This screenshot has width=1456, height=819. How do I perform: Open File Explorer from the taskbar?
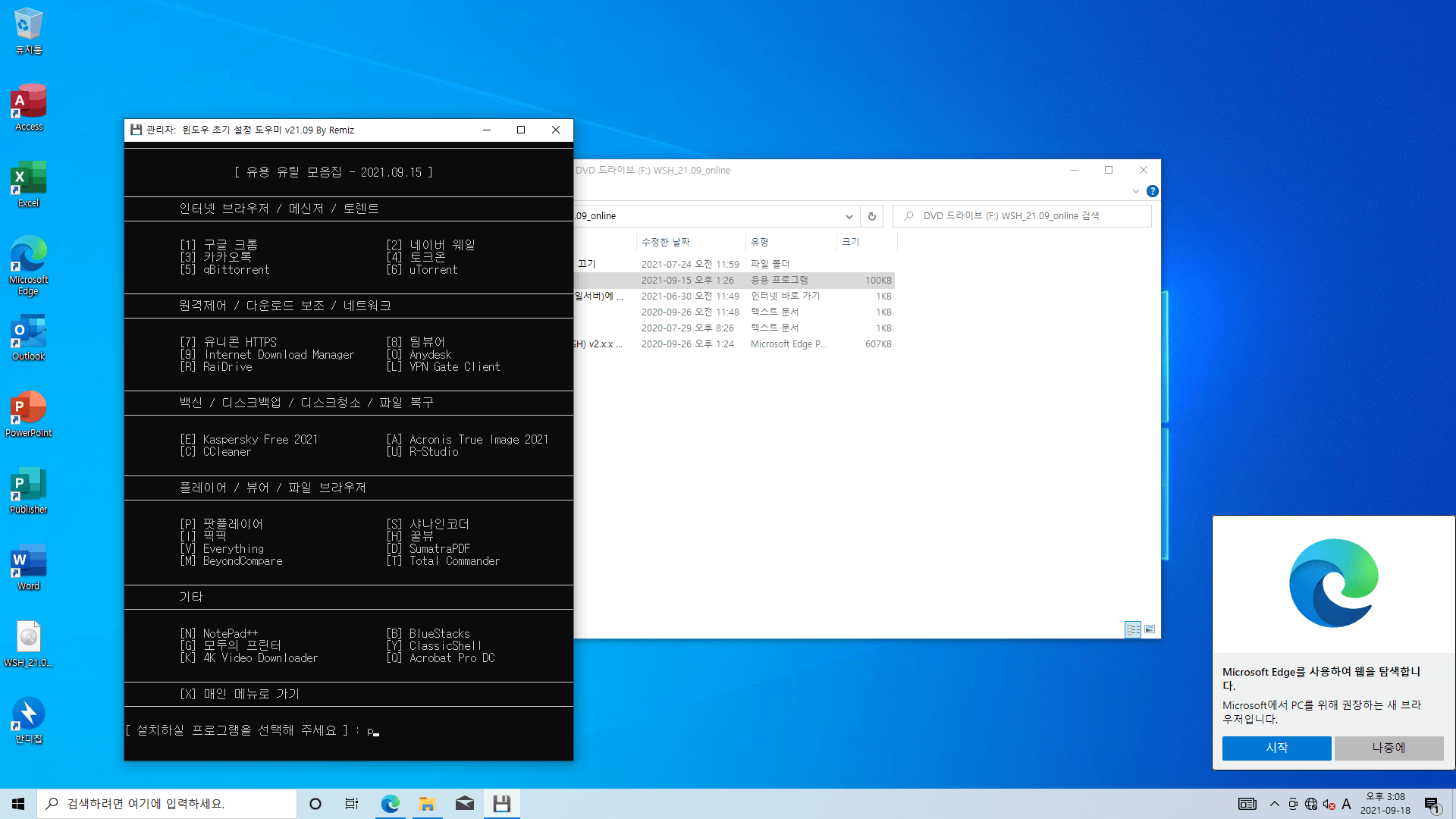pos(427,804)
